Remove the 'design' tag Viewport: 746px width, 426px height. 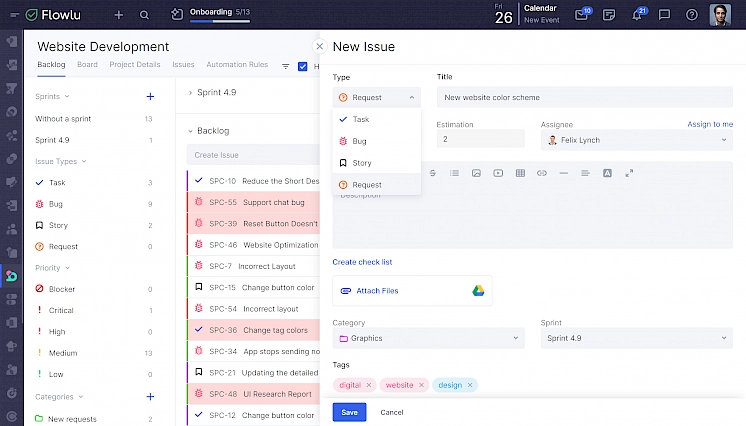point(470,385)
